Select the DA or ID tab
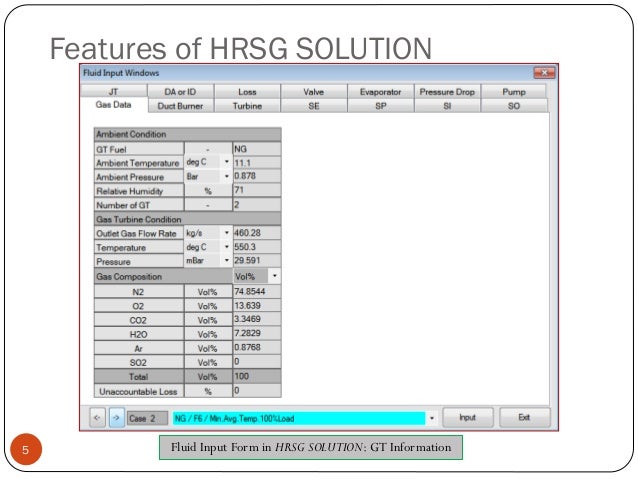The width and height of the screenshot is (638, 479). coord(180,92)
